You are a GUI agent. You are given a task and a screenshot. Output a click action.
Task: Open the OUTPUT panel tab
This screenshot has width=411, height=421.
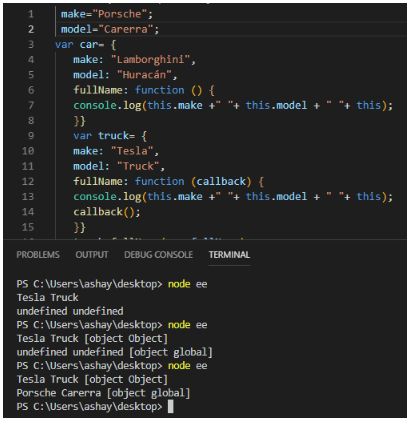point(92,255)
